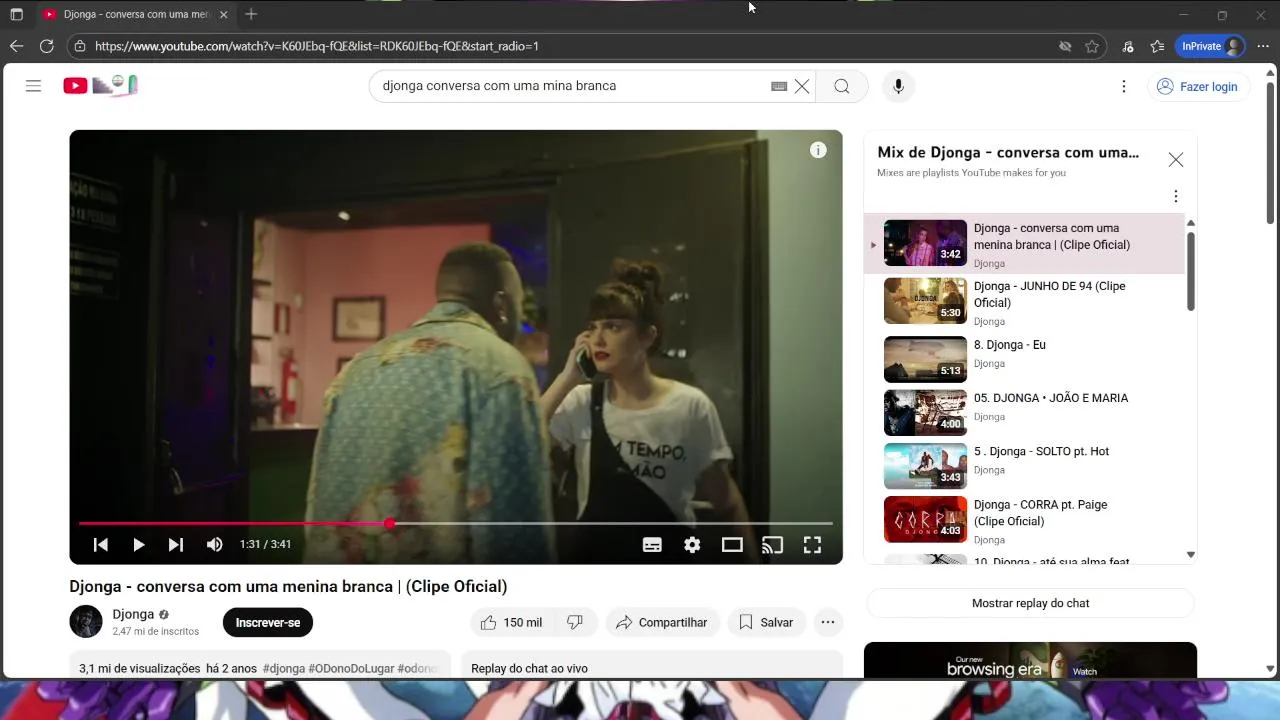Play '5 . Djonga - SOLTO pt. Hot'

click(1024, 466)
